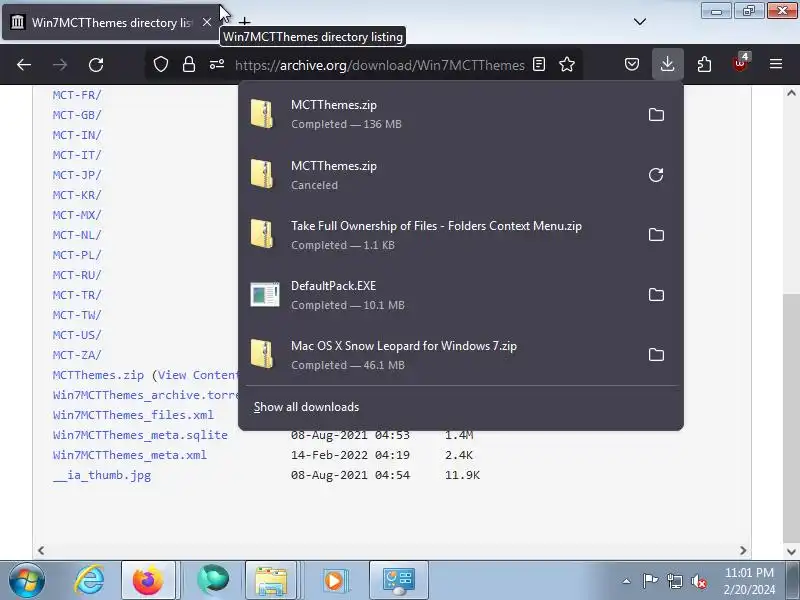The height and width of the screenshot is (600, 800).
Task: Show hidden tray icons arrow
Action: [x=626, y=581]
